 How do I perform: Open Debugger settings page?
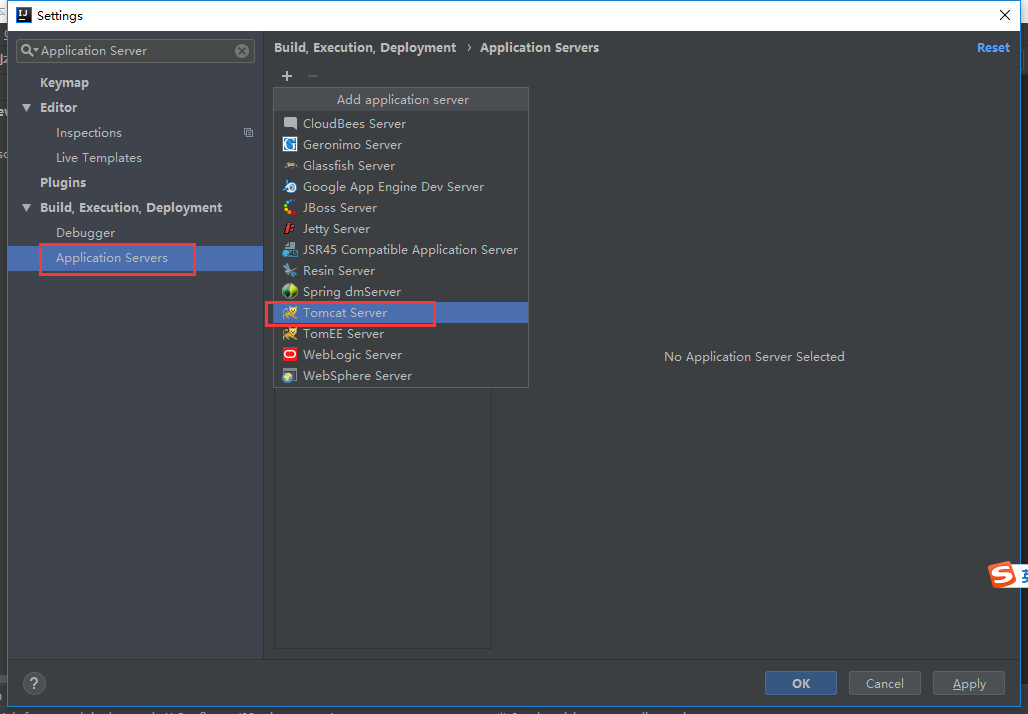(135, 233)
